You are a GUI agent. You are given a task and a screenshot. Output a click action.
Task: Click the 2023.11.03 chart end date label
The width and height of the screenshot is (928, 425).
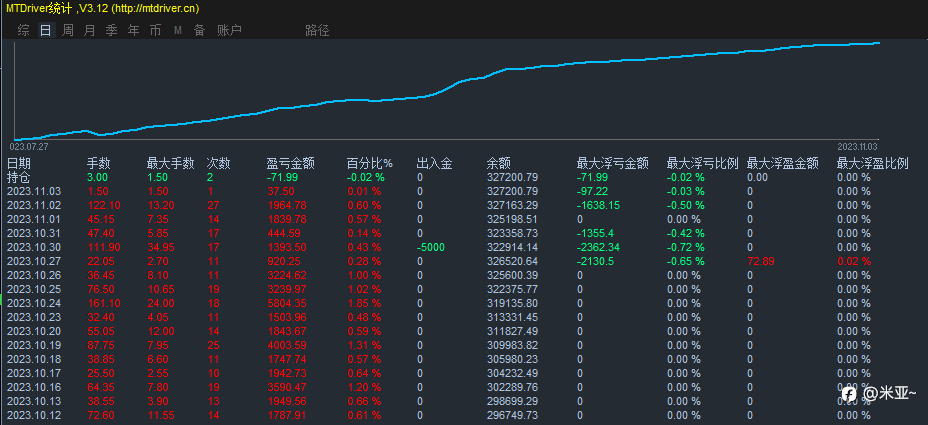pos(858,147)
